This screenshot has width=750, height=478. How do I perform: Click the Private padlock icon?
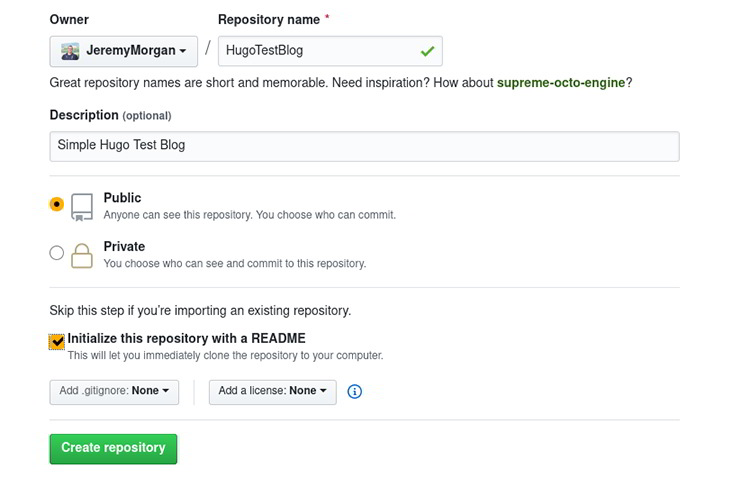tap(82, 255)
